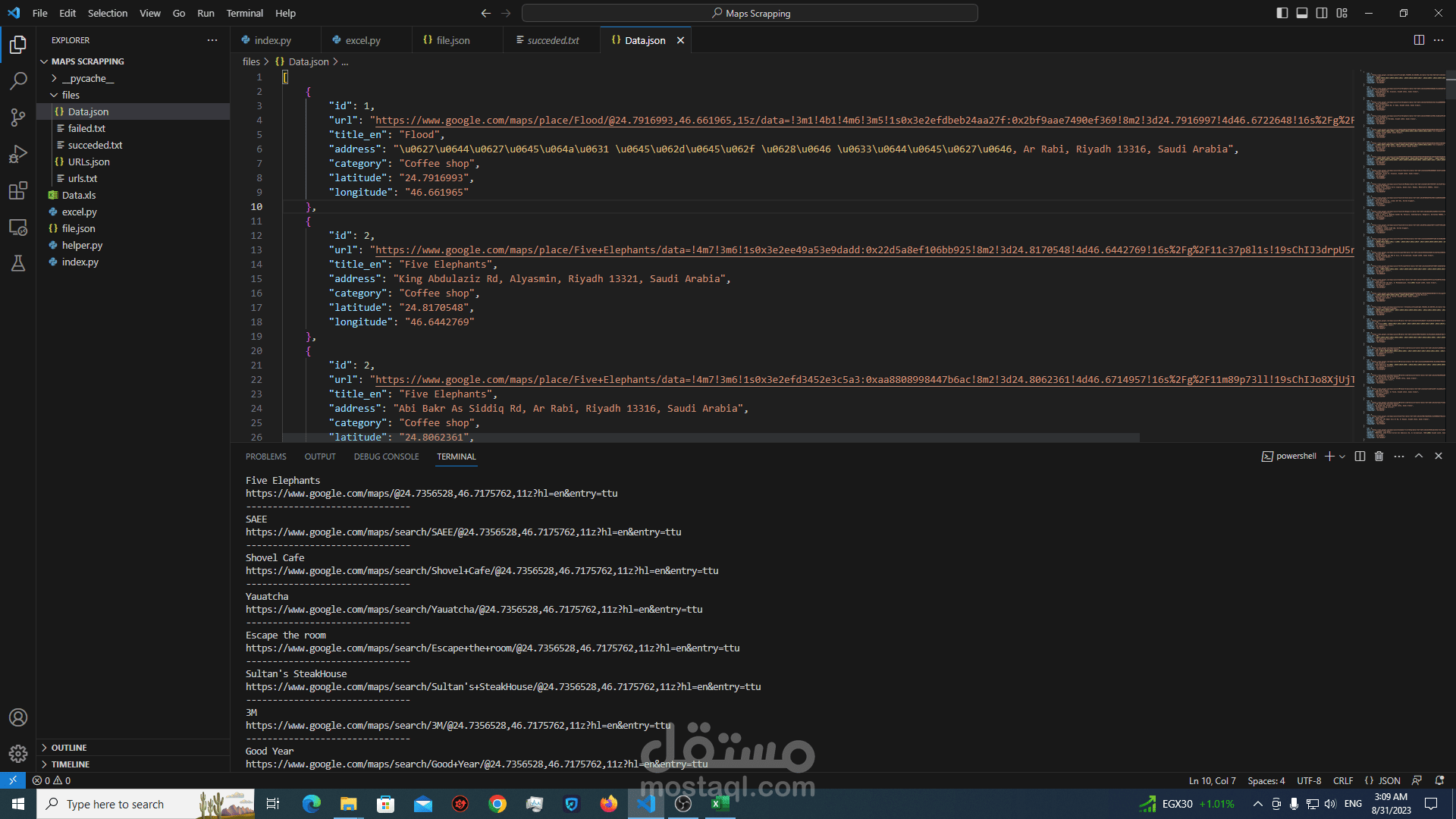Toggle primary side bar visibility
Viewport: 1456px width, 819px height.
click(1282, 13)
